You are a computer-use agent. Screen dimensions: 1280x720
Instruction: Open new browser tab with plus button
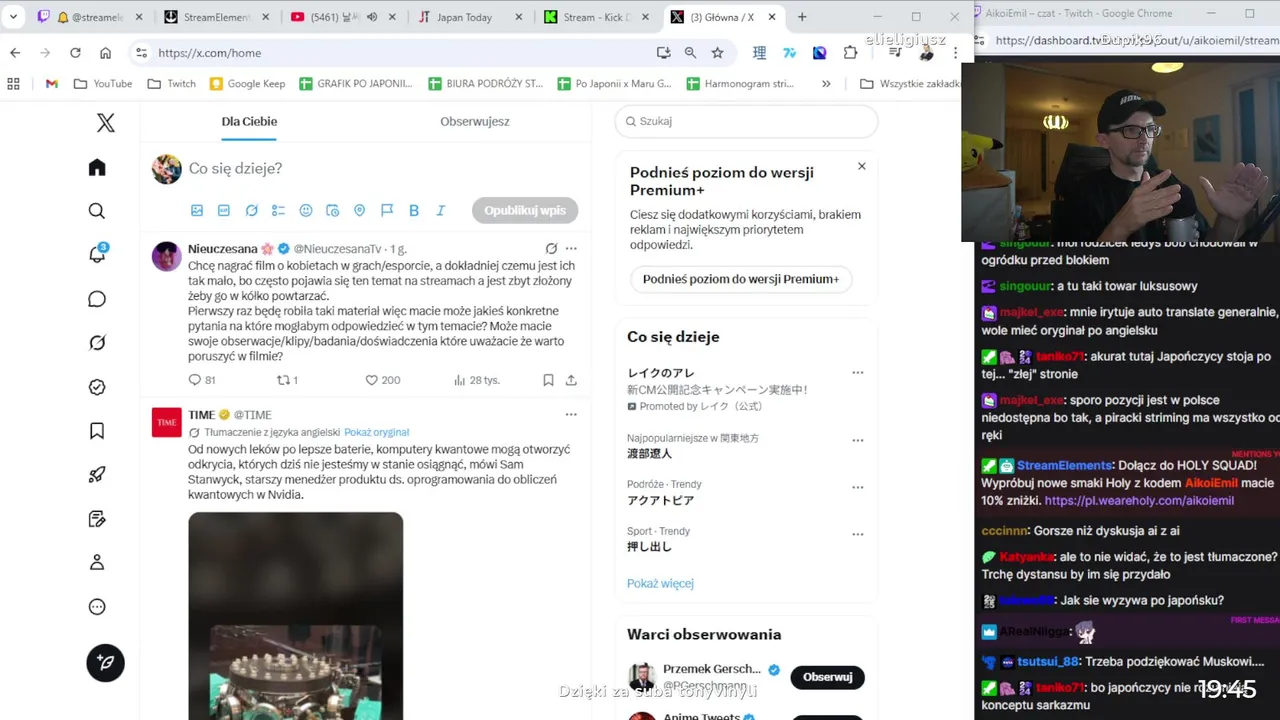(802, 17)
